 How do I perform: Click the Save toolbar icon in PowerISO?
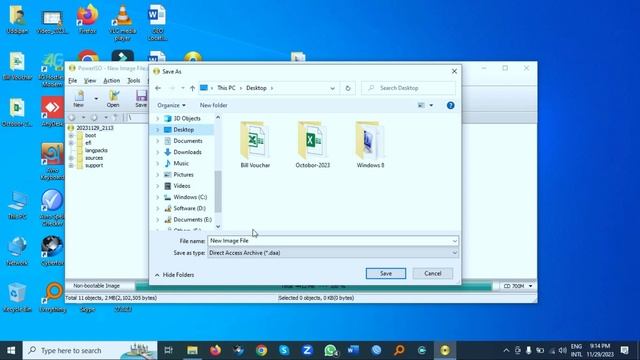[141, 99]
